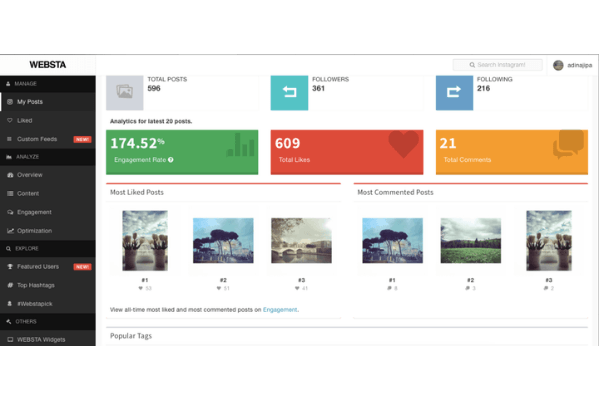
Task: Open the Liked menu item
Action: [48, 120]
